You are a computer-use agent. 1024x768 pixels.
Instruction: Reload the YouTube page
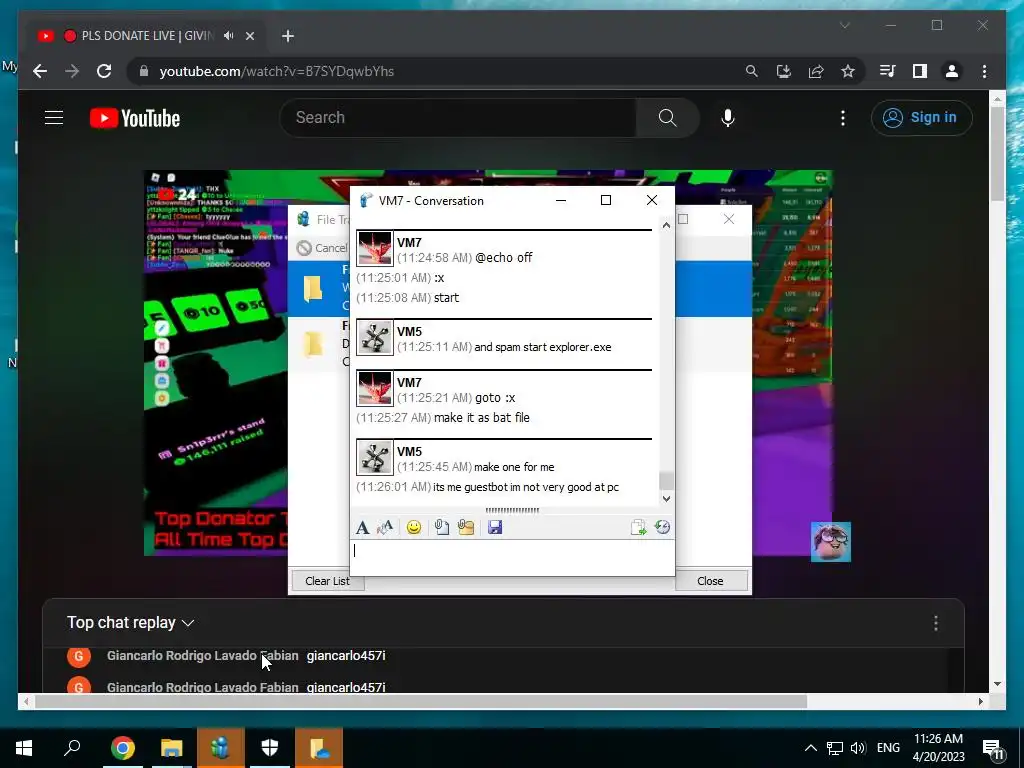pos(104,71)
